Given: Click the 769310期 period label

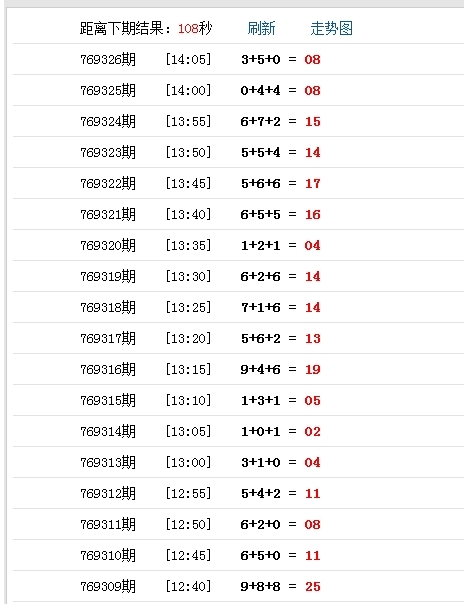Looking at the screenshot, I should pos(108,556).
